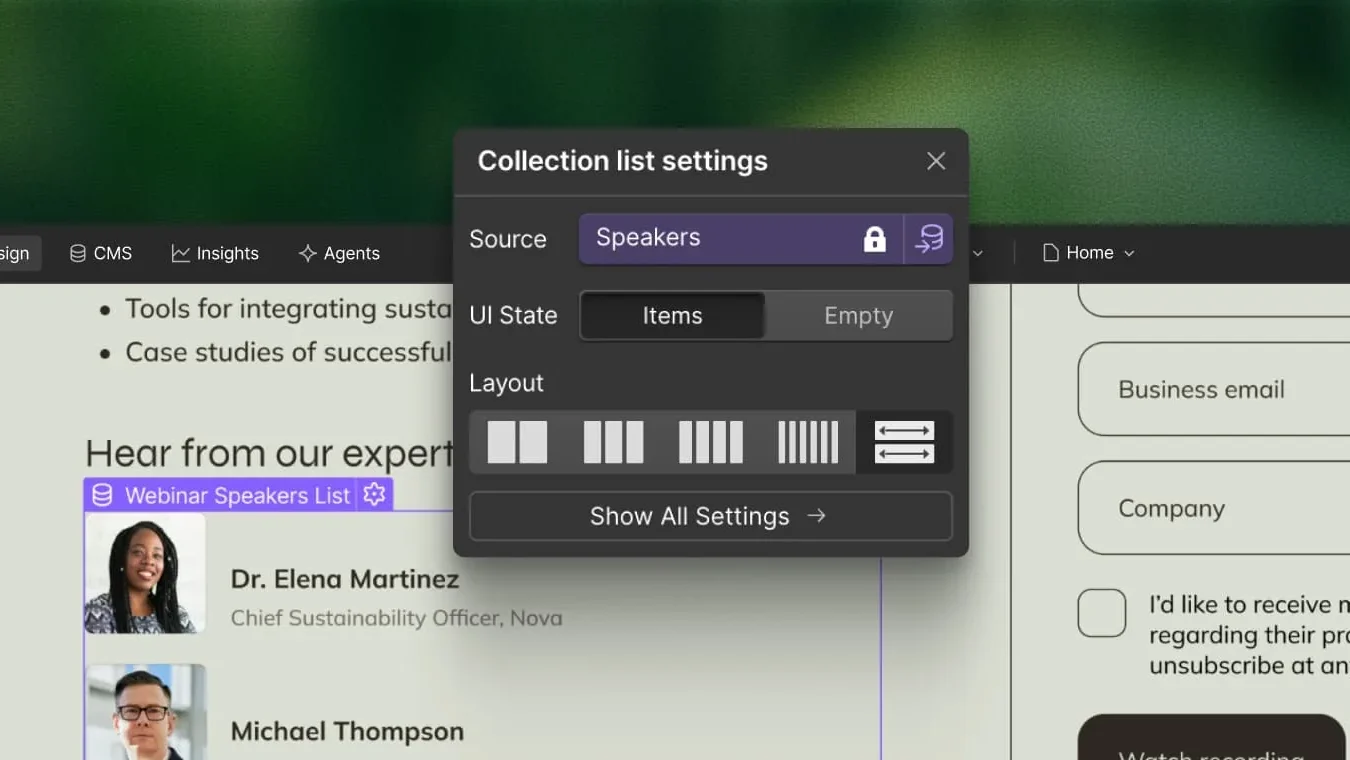Click the Webinar Speakers List database icon
Viewport: 1350px width, 760px height.
pyautogui.click(x=102, y=495)
